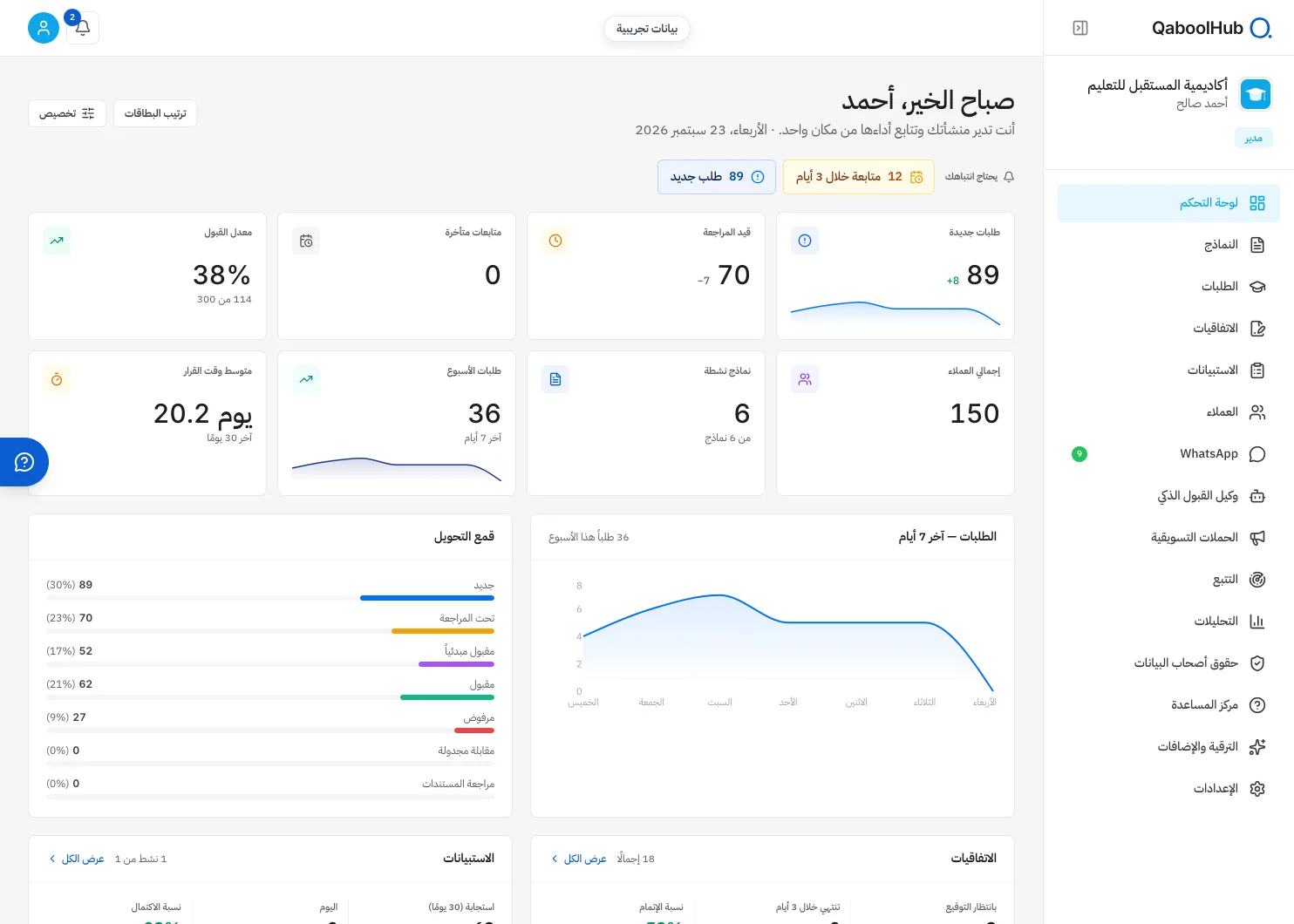The image size is (1294, 924).
Task: Click عرض الكل link in الاستبيانات card
Action: coord(77,859)
